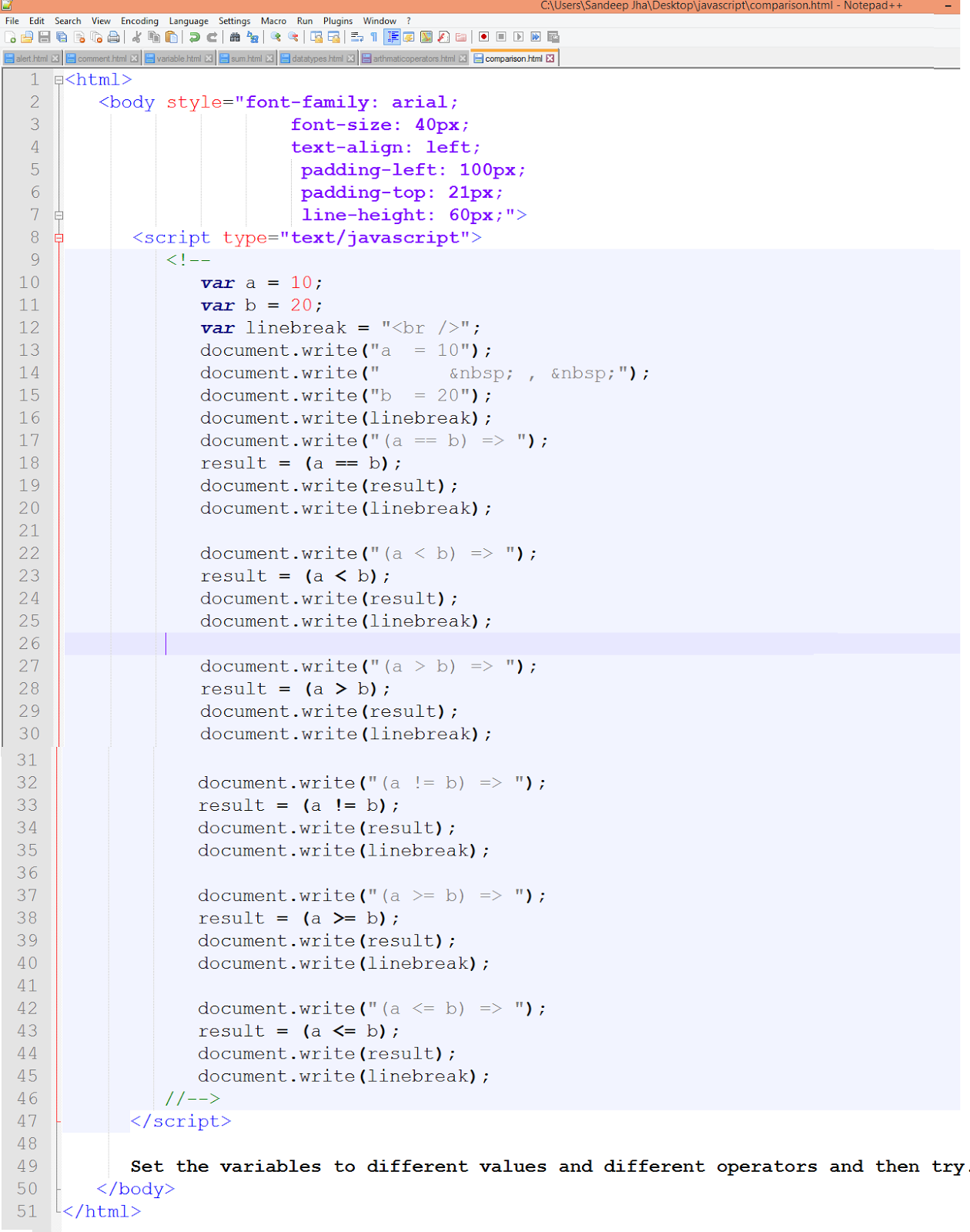Switch to the arthmaticoperators.html tab
Screen dimensions: 970x1232
tap(414, 59)
